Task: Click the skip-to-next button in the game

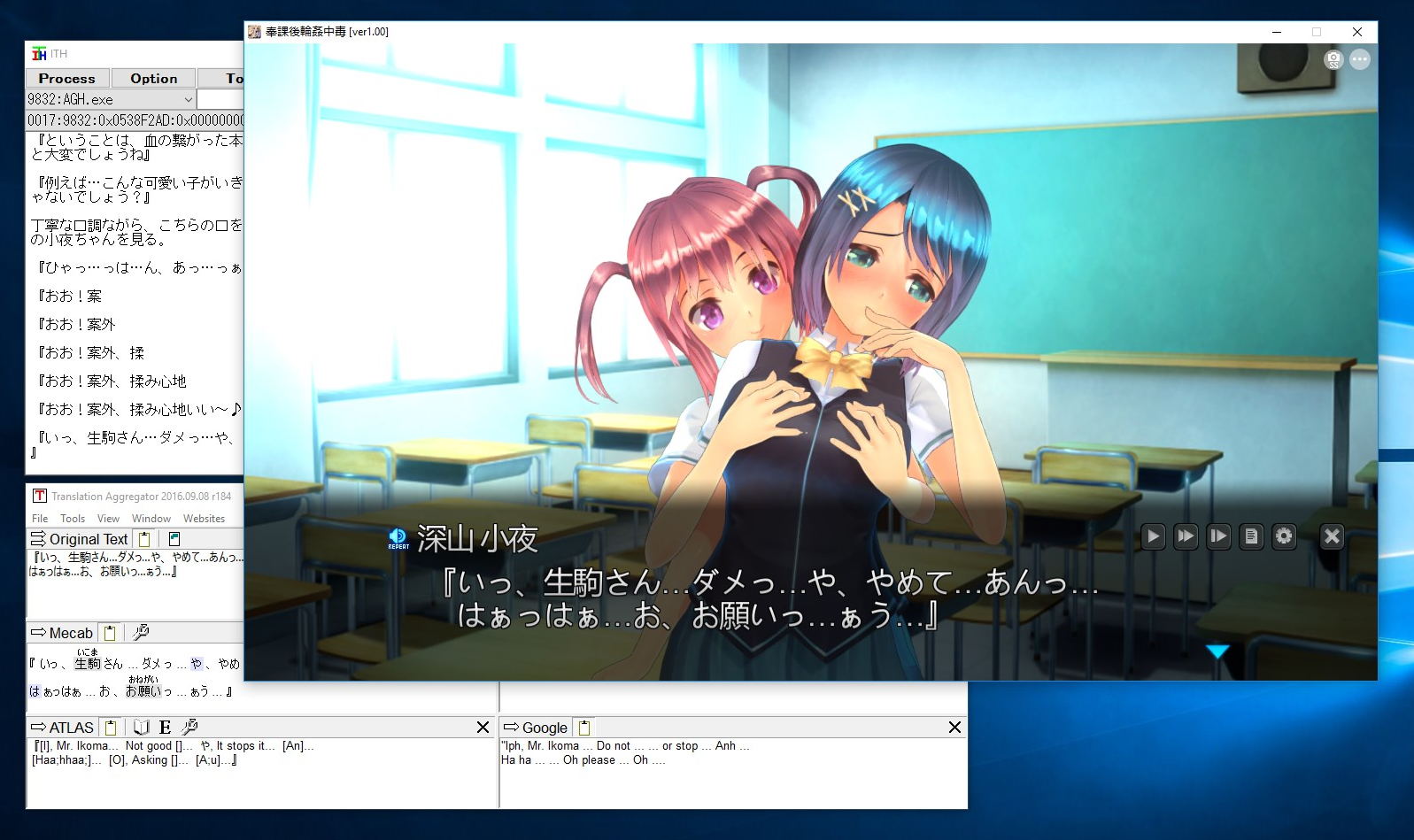Action: [1218, 536]
